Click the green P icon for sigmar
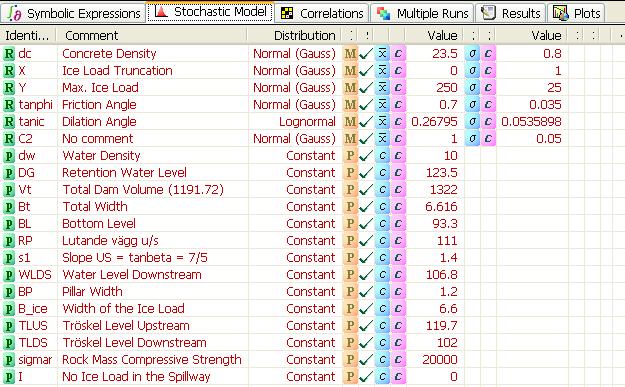Viewport: 625px width, 387px height. coord(9,360)
